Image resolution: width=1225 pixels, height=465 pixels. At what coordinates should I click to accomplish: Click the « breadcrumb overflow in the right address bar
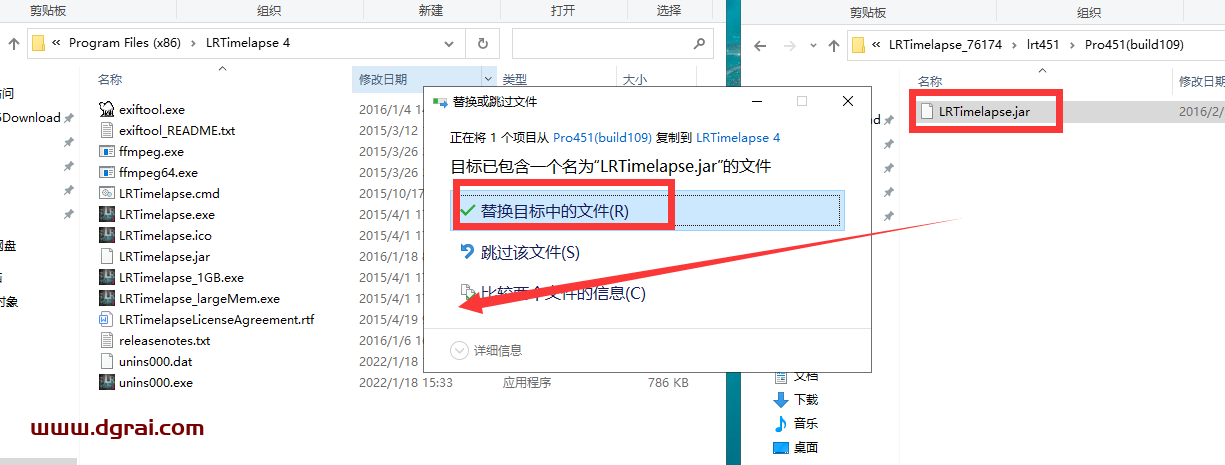click(x=877, y=45)
